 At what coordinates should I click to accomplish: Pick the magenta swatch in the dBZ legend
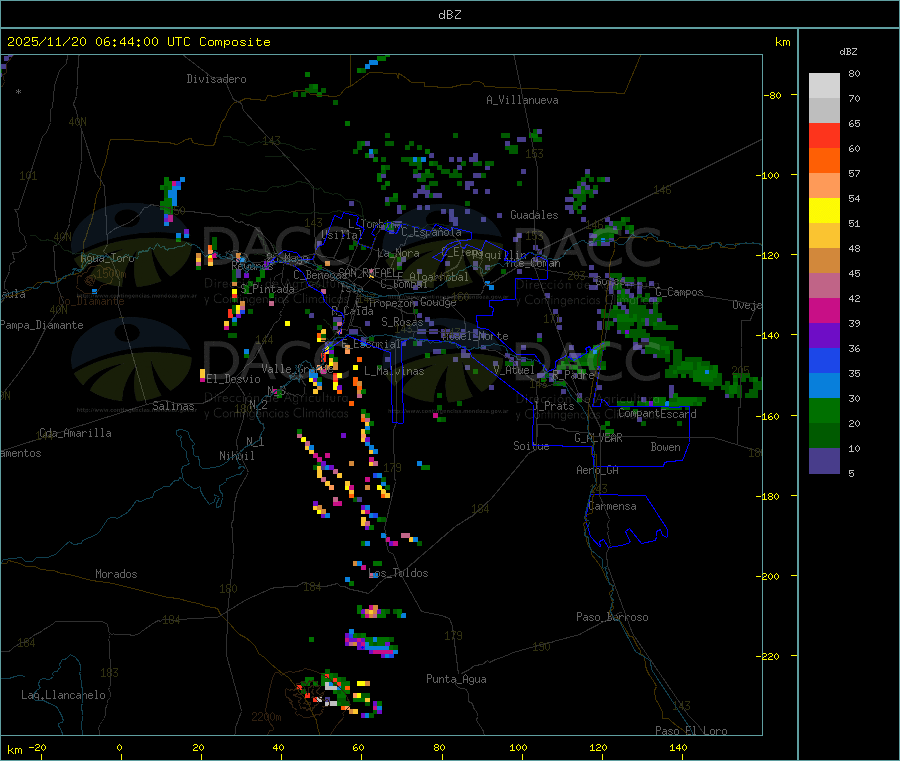point(824,310)
